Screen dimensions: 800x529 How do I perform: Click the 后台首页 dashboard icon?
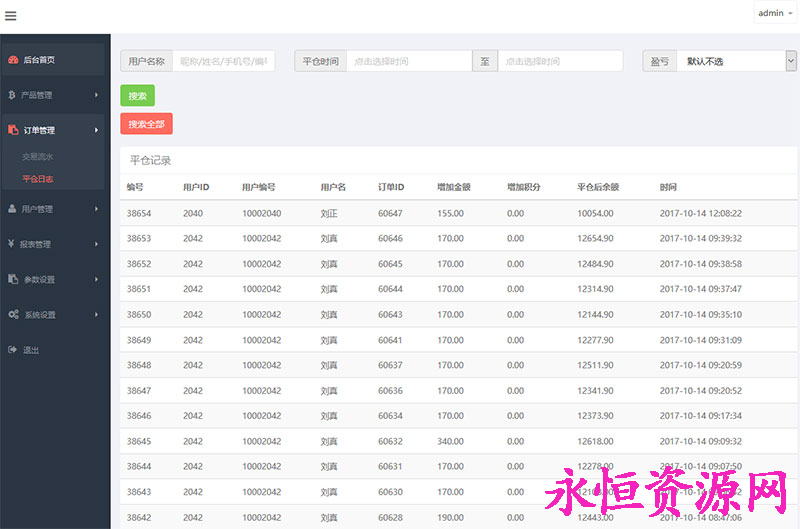click(x=13, y=60)
